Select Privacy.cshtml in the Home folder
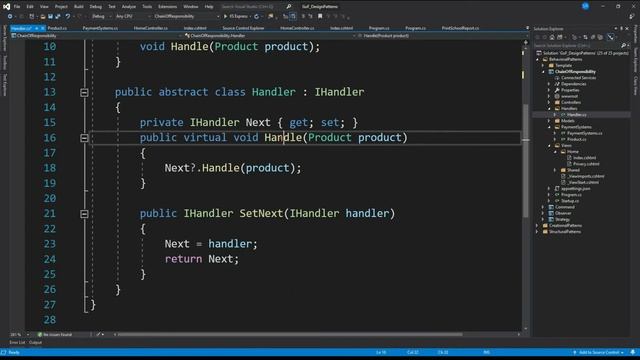The image size is (640, 360). click(x=586, y=164)
